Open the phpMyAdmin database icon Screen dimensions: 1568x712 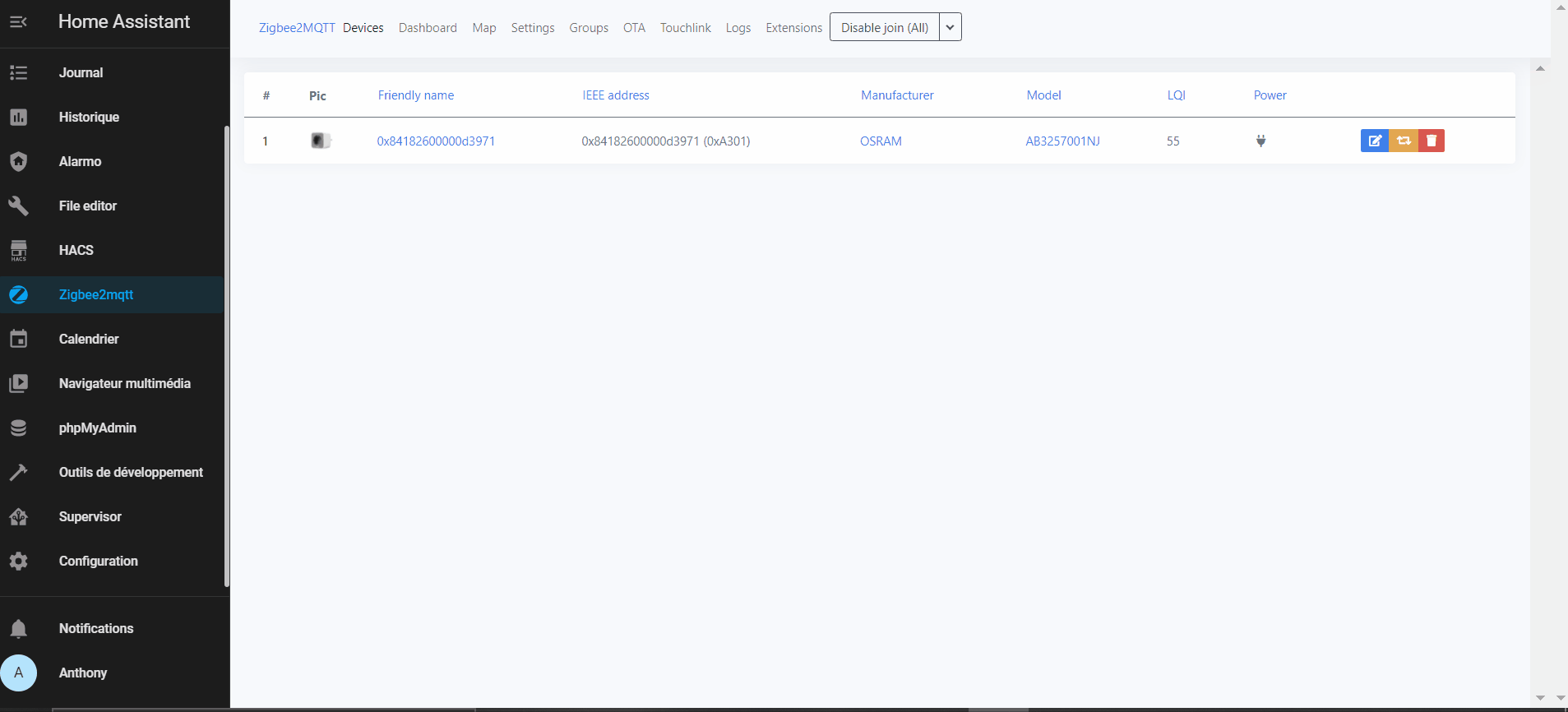[18, 428]
